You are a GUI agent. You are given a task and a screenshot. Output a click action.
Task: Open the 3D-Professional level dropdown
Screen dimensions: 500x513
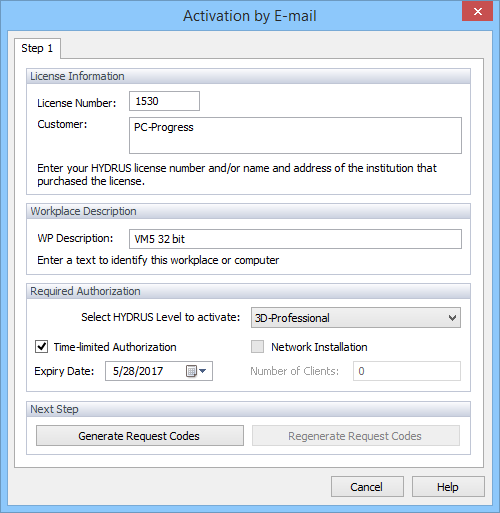[x=356, y=318]
